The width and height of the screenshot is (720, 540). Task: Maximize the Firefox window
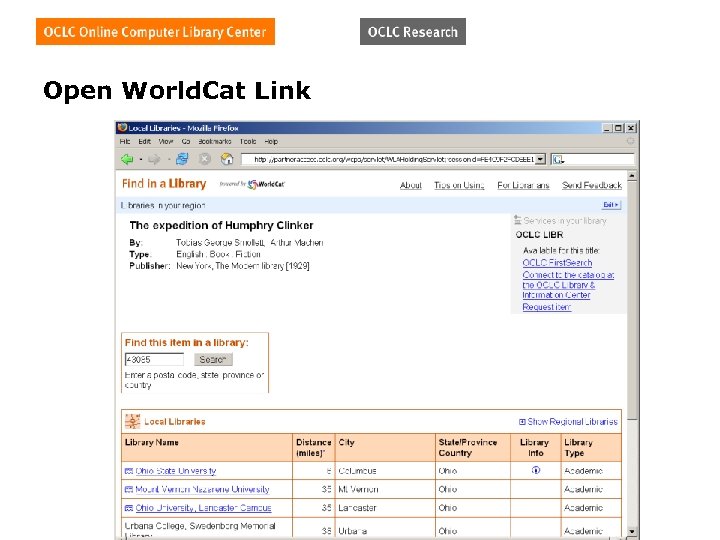click(x=619, y=128)
